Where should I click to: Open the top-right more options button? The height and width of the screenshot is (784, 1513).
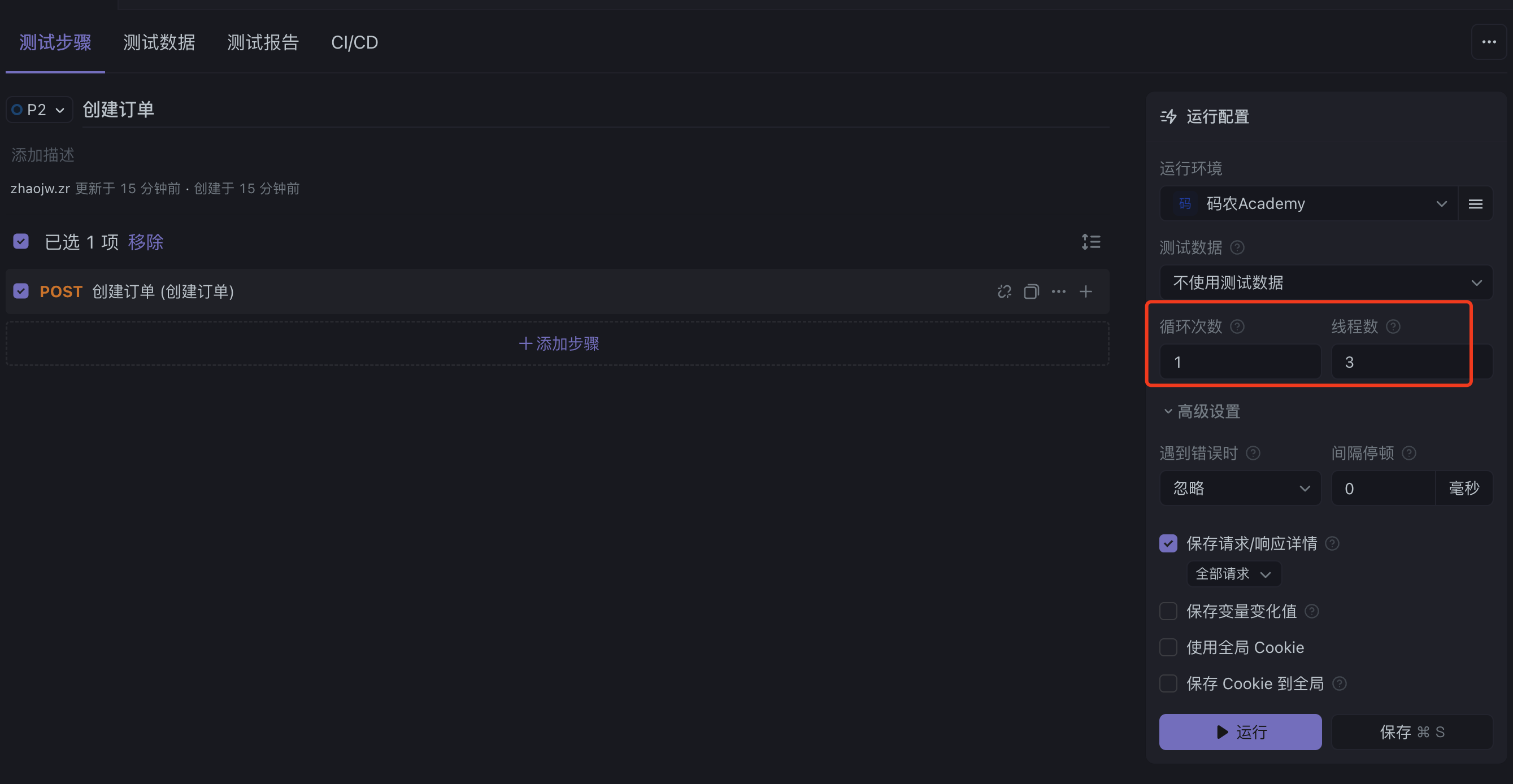click(x=1488, y=42)
